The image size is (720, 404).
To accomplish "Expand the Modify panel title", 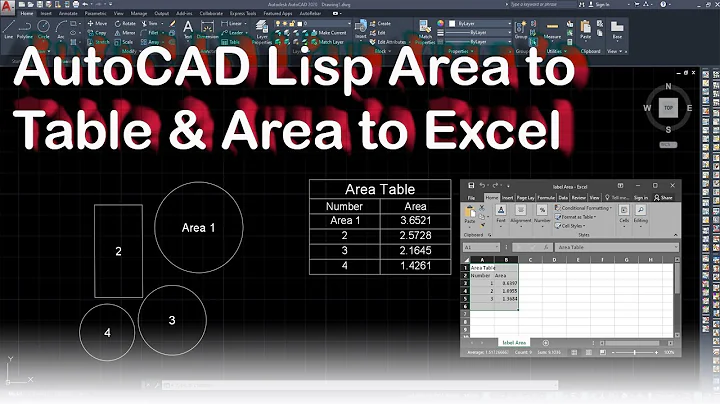I will pyautogui.click(x=130, y=51).
